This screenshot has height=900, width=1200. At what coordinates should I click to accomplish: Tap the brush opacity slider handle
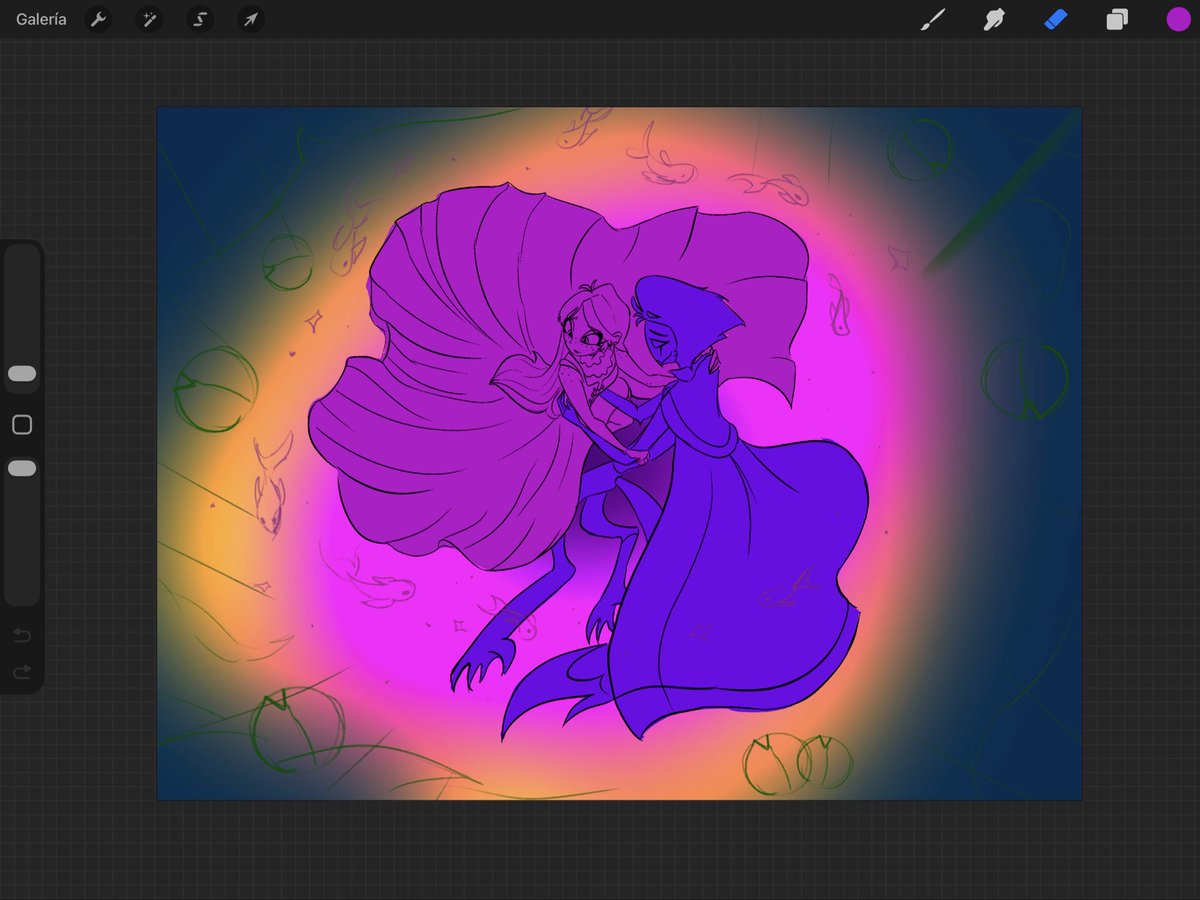coord(22,468)
